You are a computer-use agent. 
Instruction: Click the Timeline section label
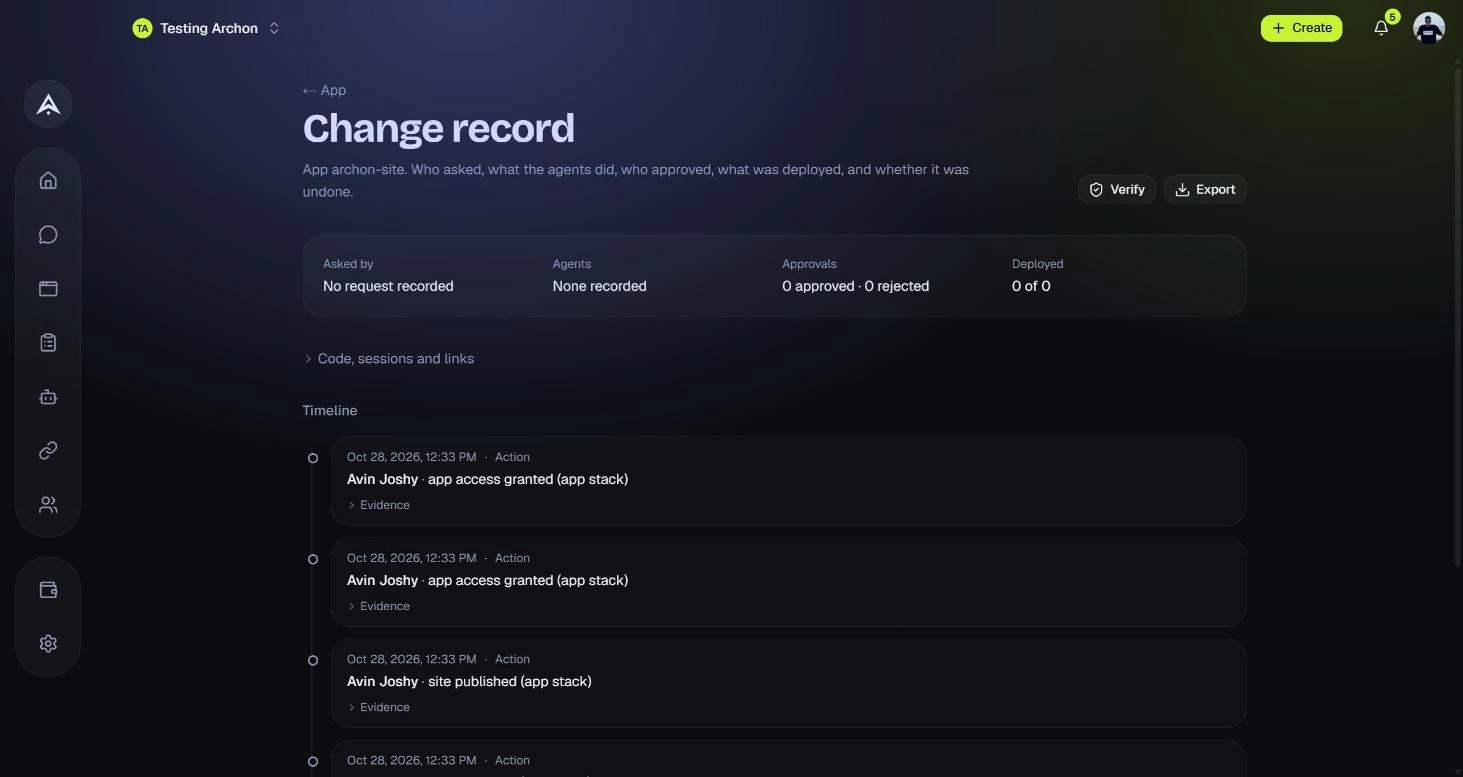(330, 411)
